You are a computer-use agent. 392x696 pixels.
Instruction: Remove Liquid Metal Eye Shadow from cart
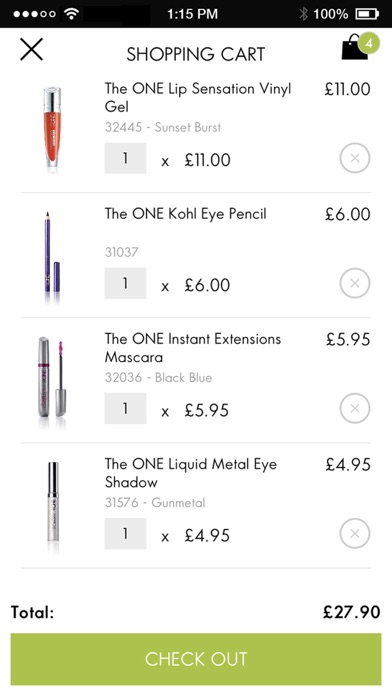(355, 534)
